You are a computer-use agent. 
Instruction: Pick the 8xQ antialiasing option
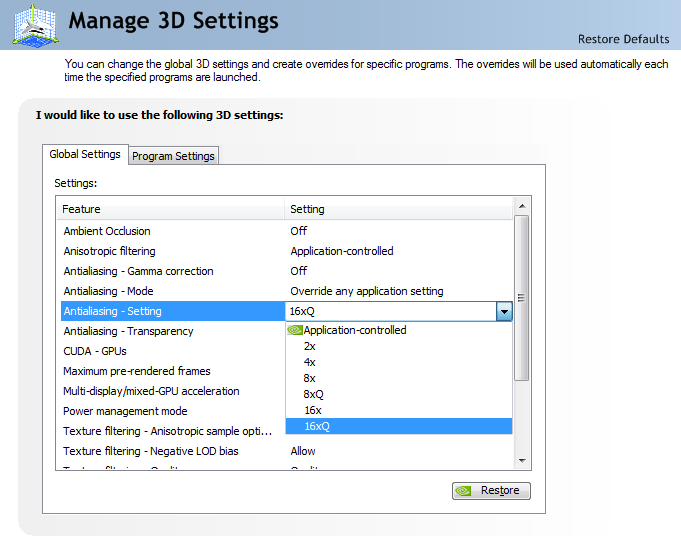click(399, 394)
